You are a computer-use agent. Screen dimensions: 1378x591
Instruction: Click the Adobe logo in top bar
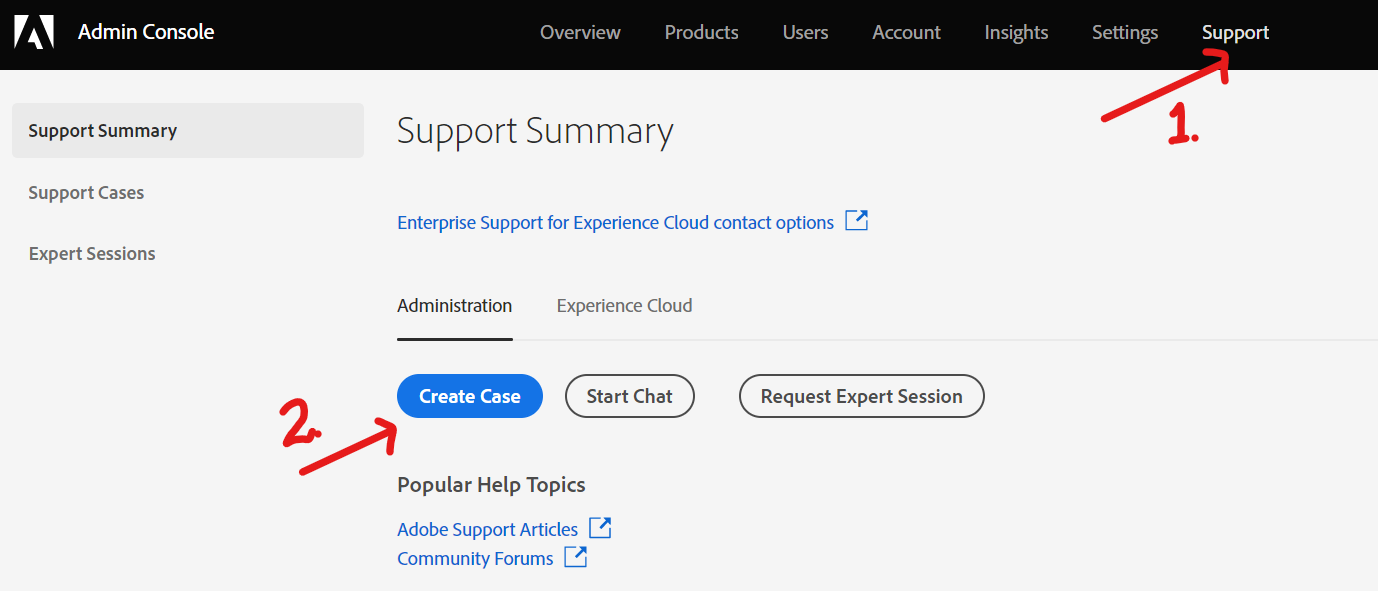34,31
